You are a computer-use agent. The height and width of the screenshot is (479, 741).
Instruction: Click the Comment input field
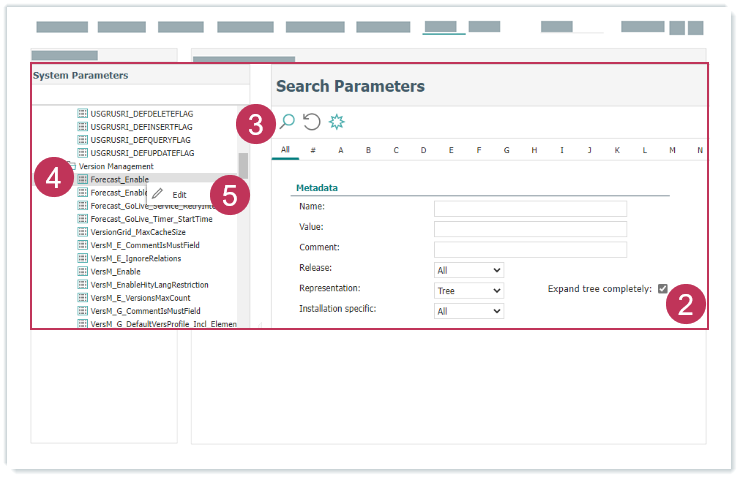click(530, 249)
